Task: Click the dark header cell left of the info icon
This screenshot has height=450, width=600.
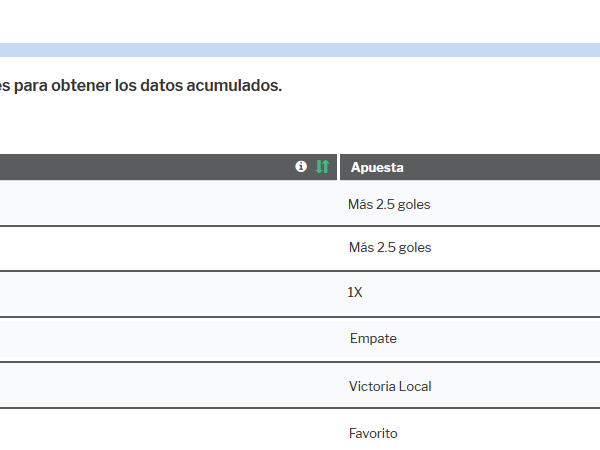Action: [145, 167]
